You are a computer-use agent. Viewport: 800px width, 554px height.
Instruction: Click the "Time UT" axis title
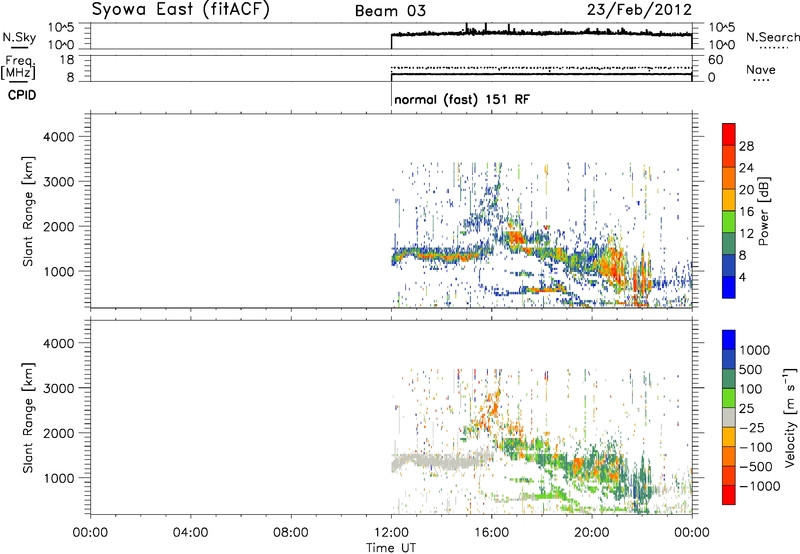[391, 547]
